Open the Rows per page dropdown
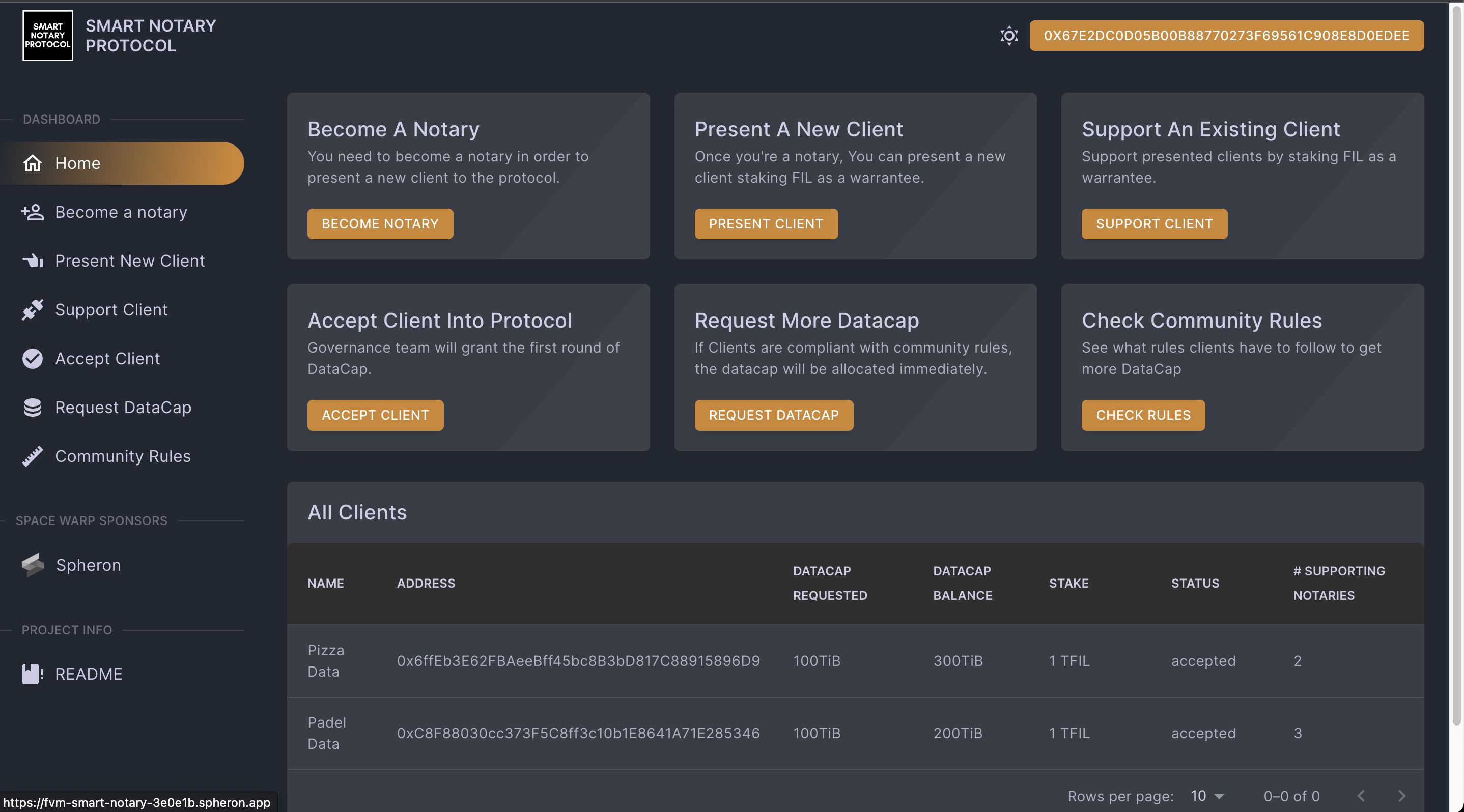The width and height of the screenshot is (1464, 812). [1207, 796]
